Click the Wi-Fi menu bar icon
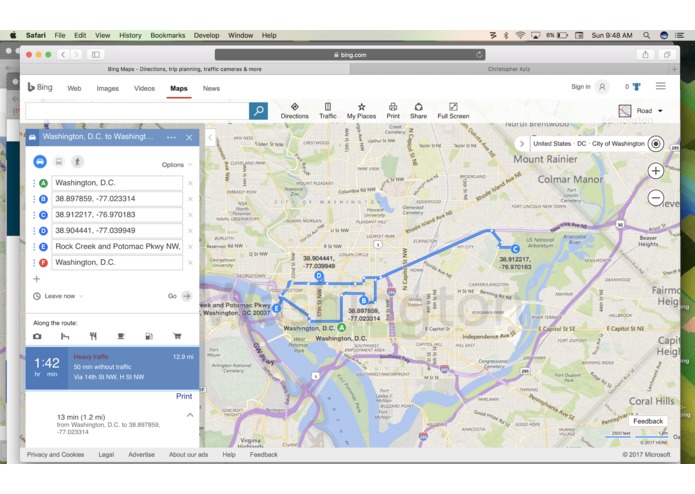The image size is (695, 494). [520, 35]
